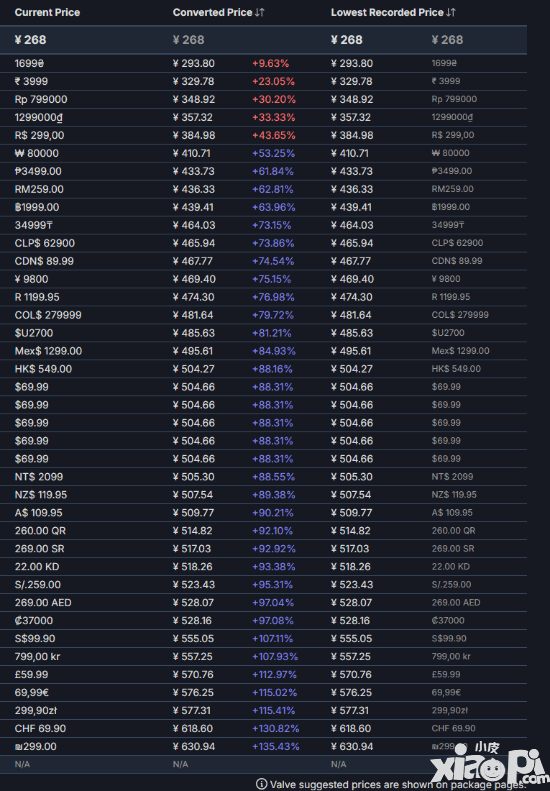Select the Rp 799000 price row
Image resolution: width=550 pixels, height=791 pixels.
263,99
